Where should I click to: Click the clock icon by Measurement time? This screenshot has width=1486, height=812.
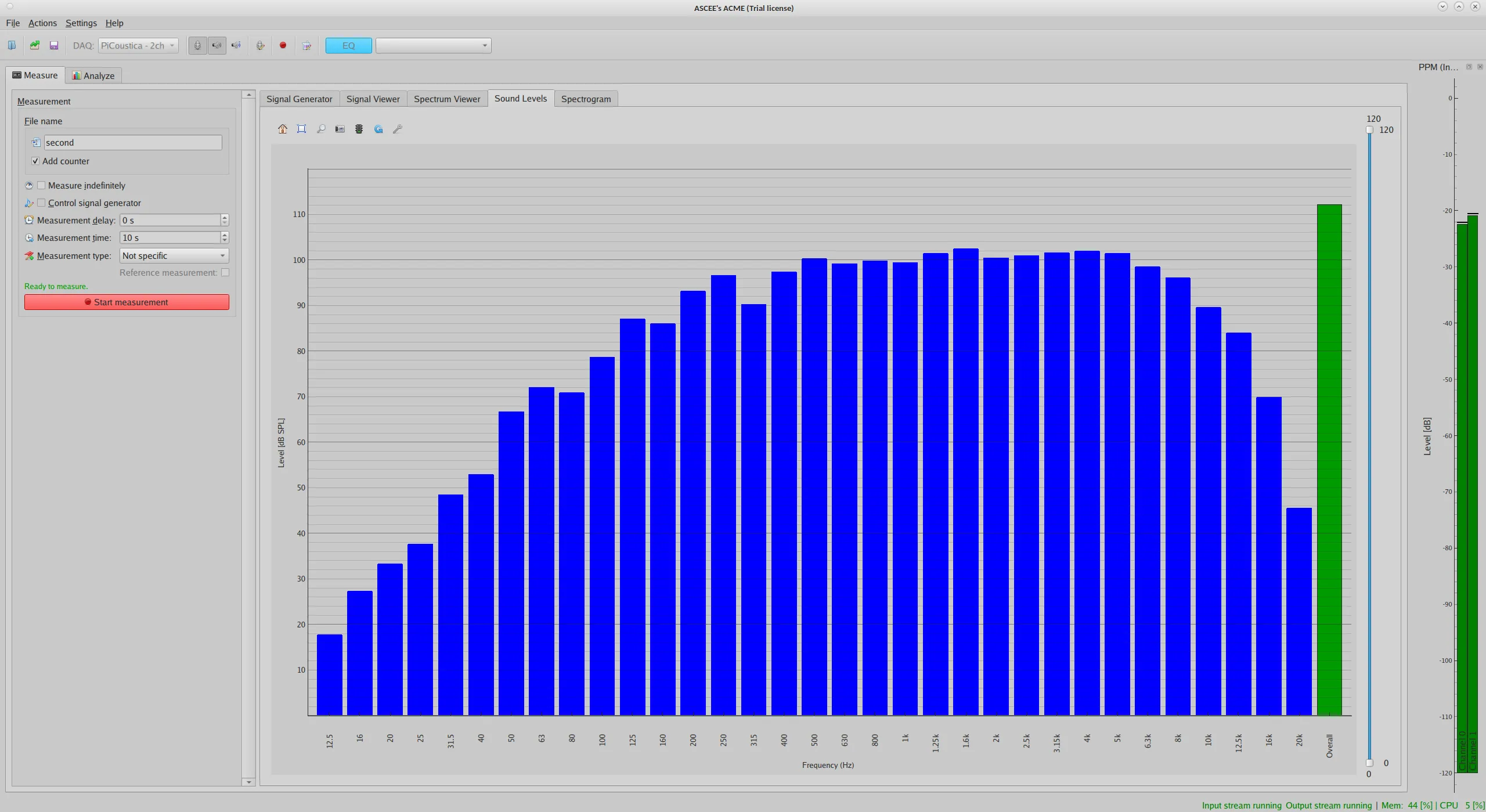[x=29, y=238]
